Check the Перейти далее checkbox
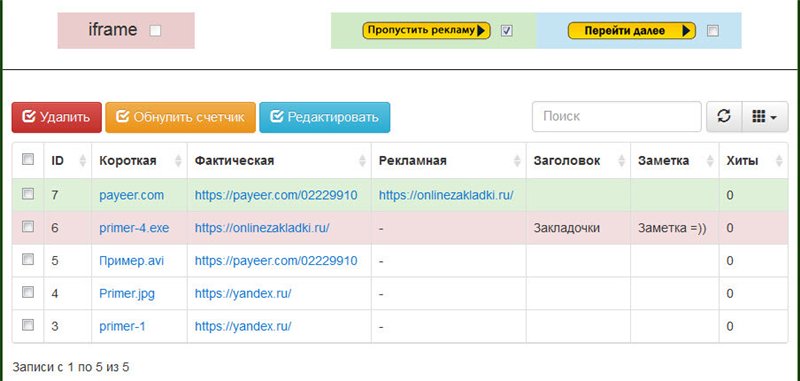This screenshot has width=800, height=381. (x=713, y=31)
